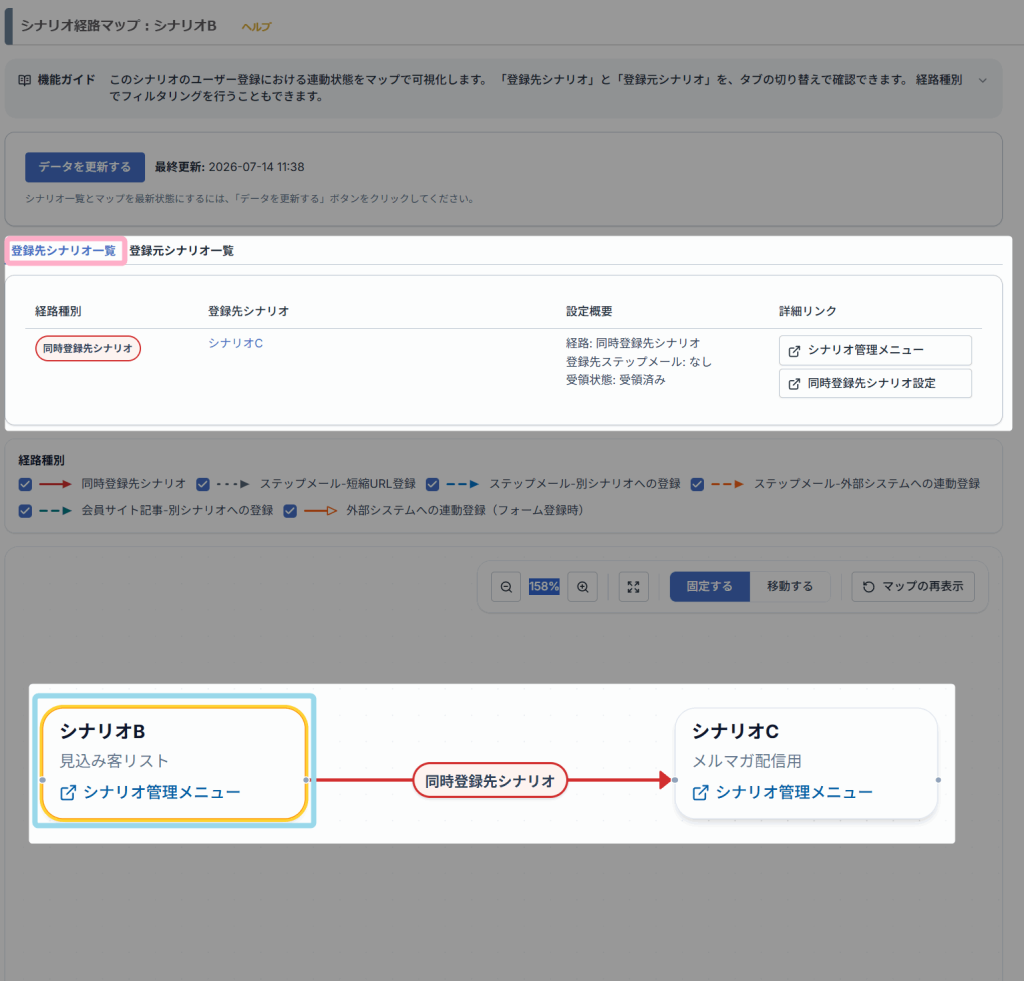Uncheck the 会員サイト記事-別シナリオへの登録 checkbox

pos(25,511)
